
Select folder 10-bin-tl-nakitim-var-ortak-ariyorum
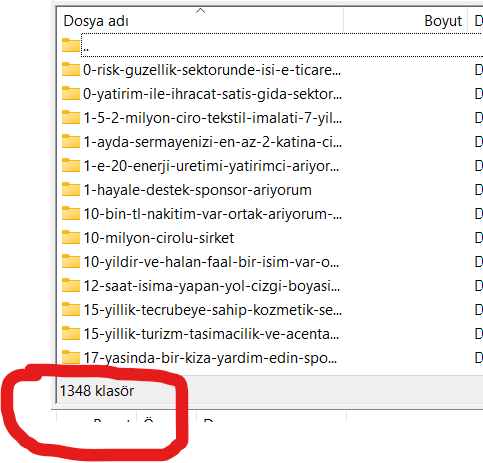(x=212, y=214)
